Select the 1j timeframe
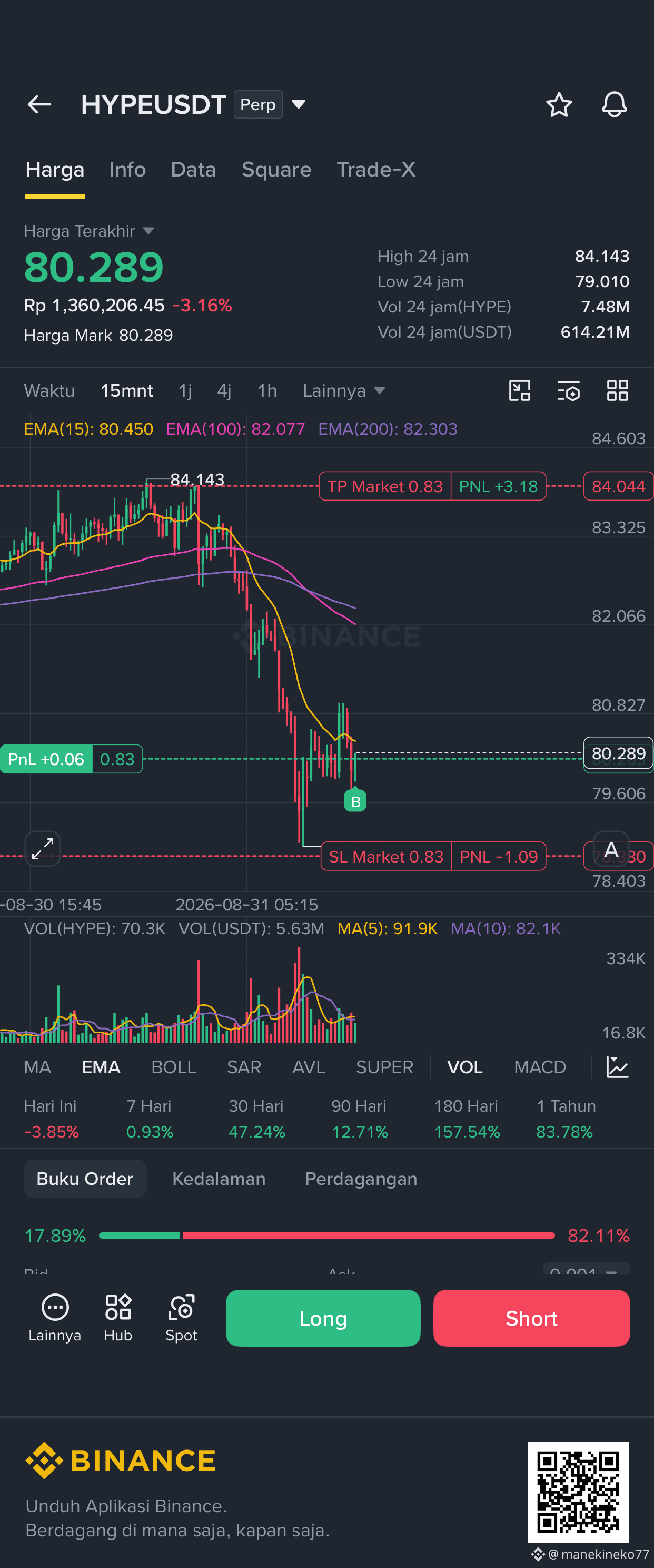Viewport: 654px width, 1568px height. click(185, 390)
